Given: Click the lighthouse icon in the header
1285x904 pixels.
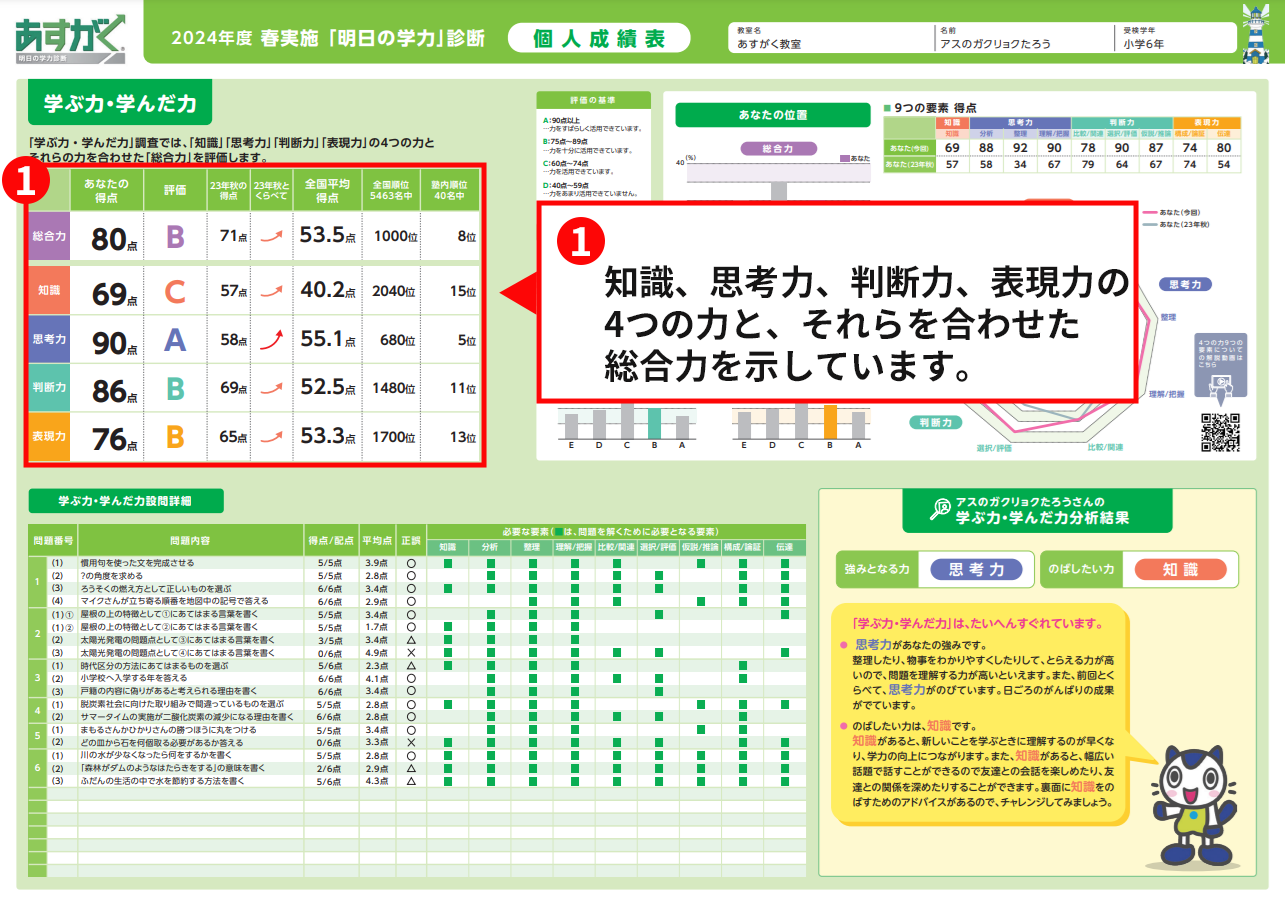Looking at the screenshot, I should (x=1257, y=37).
